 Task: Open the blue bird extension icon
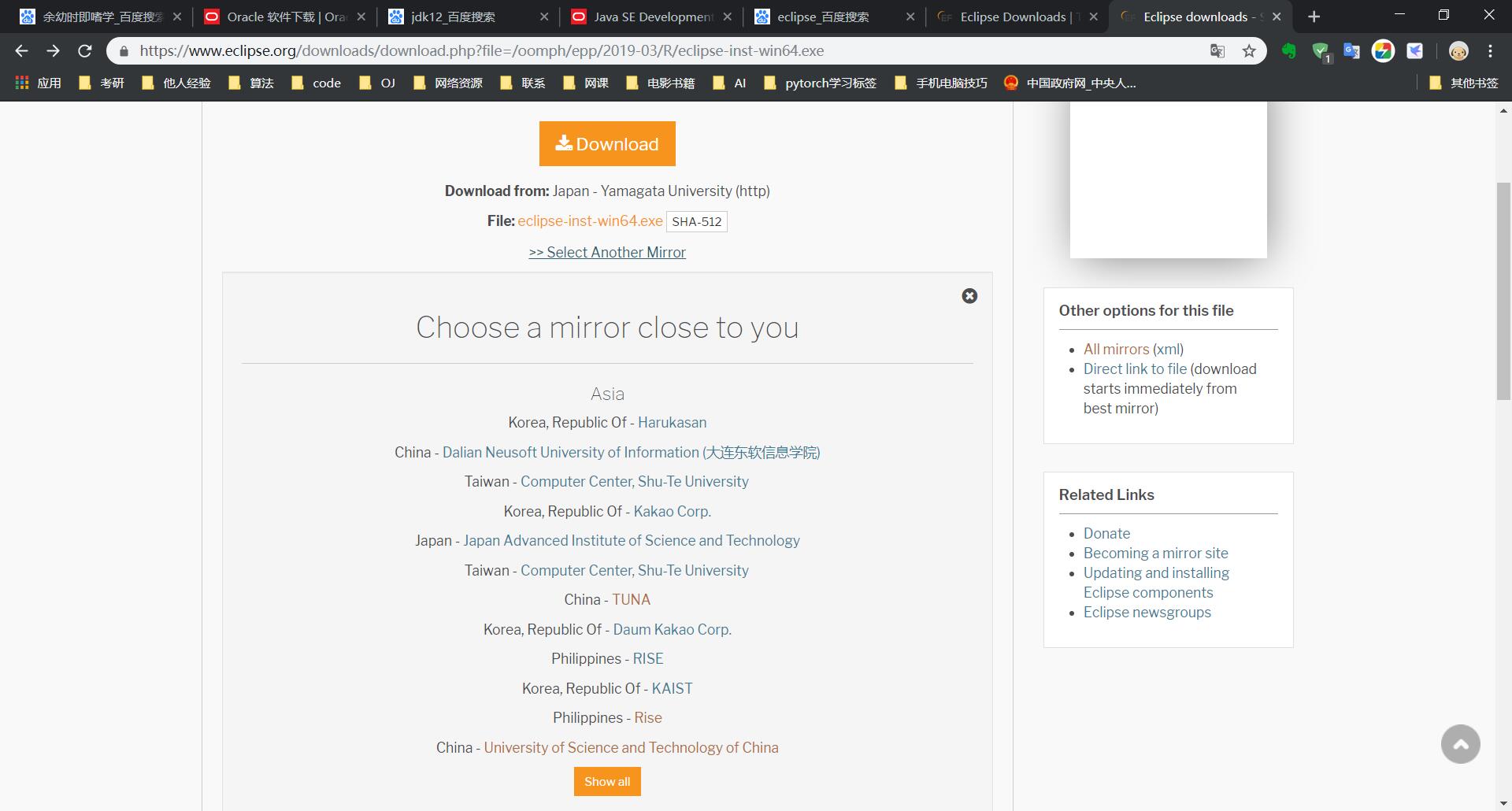pyautogui.click(x=1415, y=51)
